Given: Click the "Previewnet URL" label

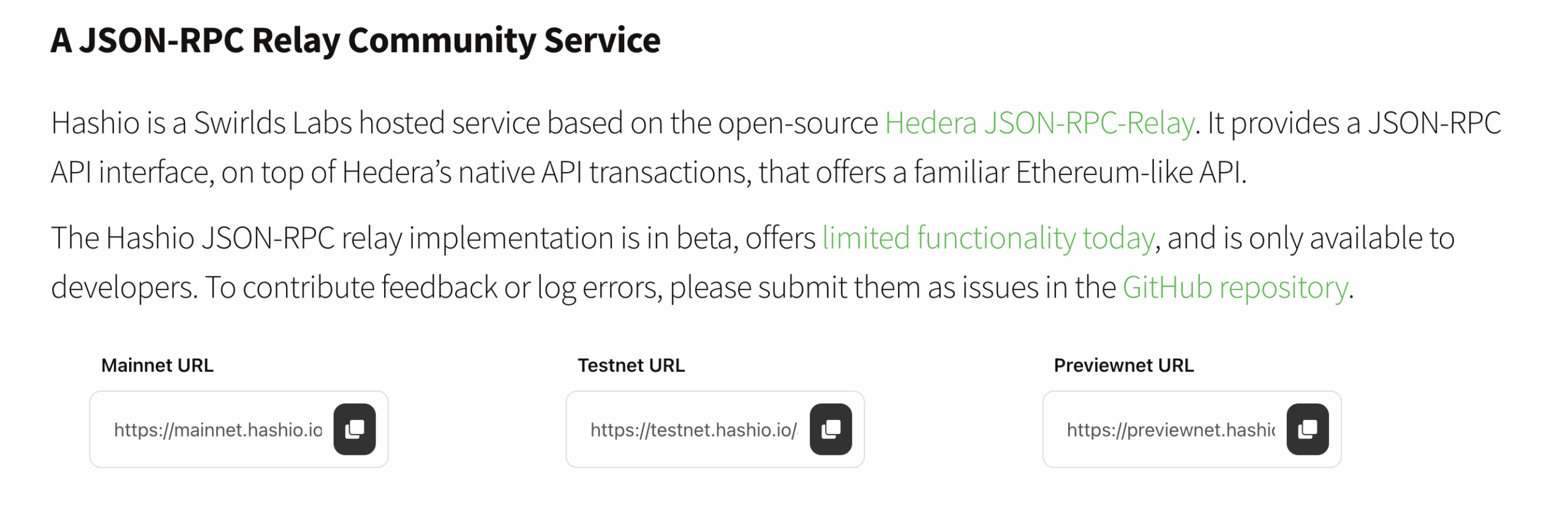Looking at the screenshot, I should [1123, 366].
